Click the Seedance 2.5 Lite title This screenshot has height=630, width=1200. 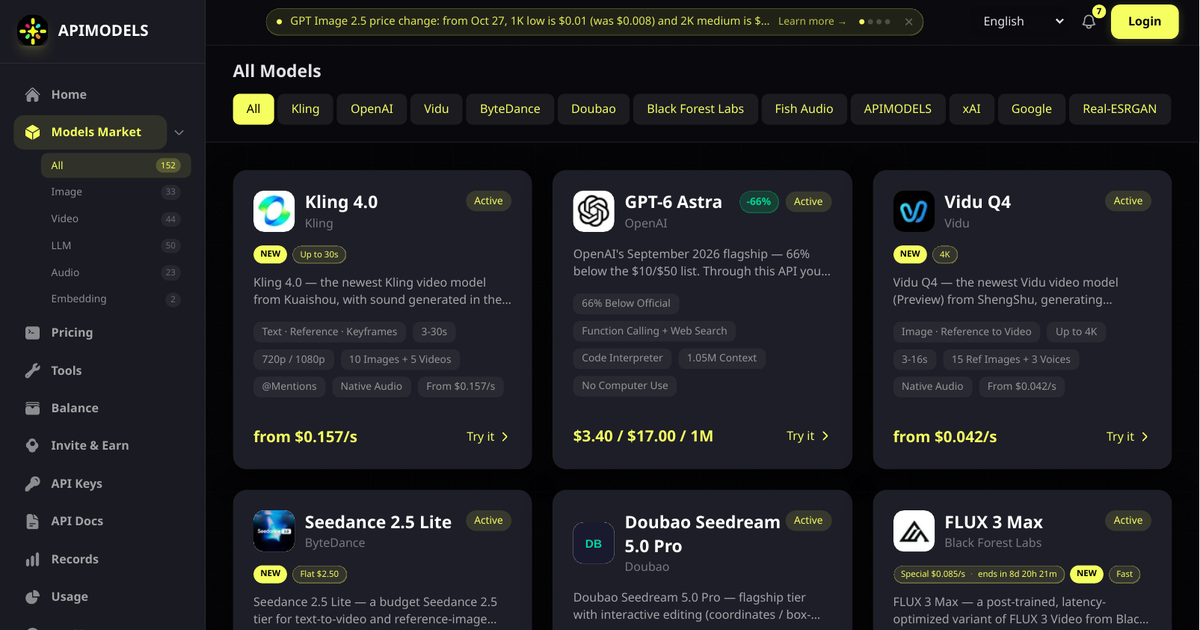pyautogui.click(x=378, y=522)
